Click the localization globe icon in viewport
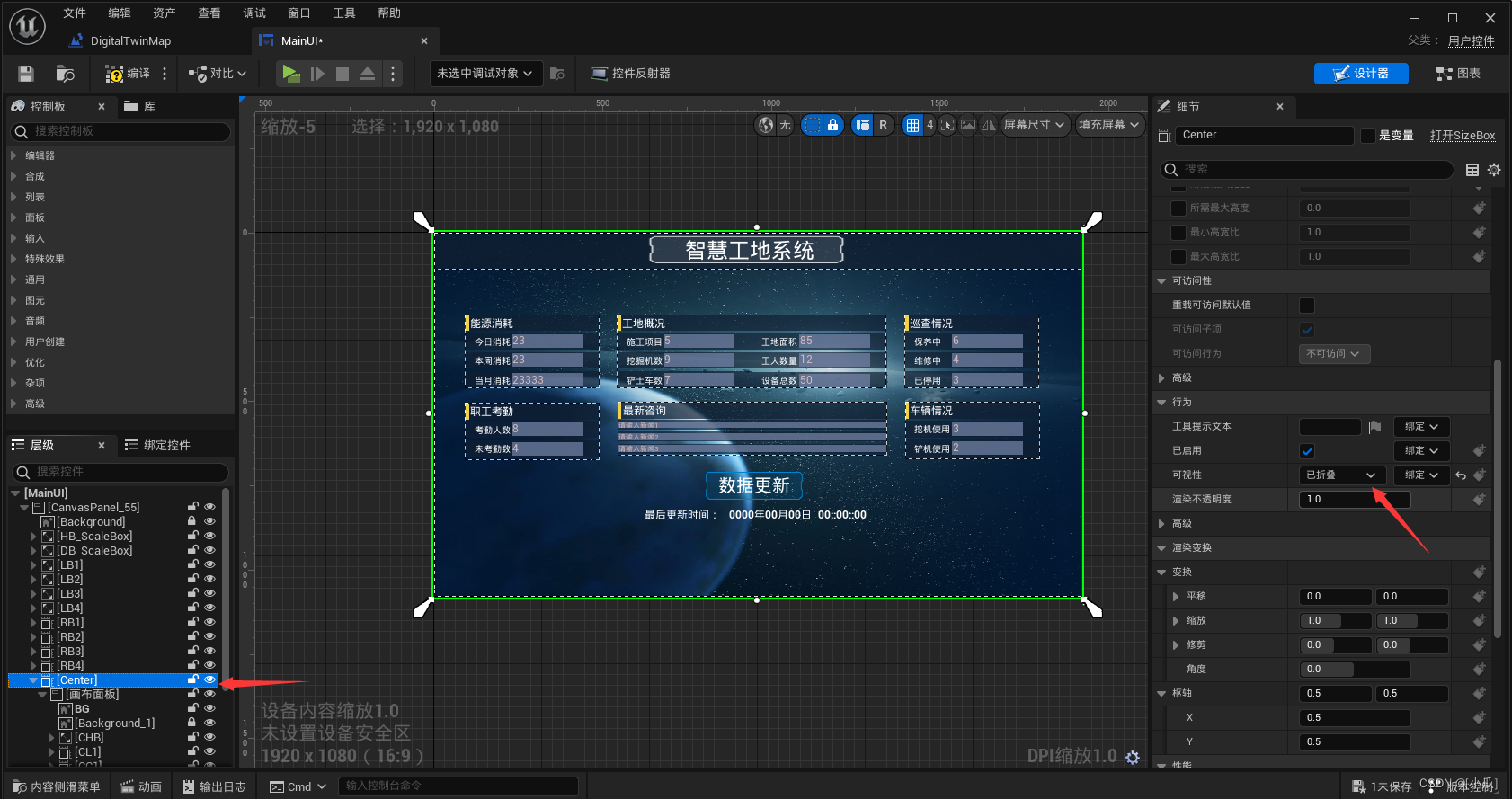The image size is (1512, 799). [x=766, y=125]
